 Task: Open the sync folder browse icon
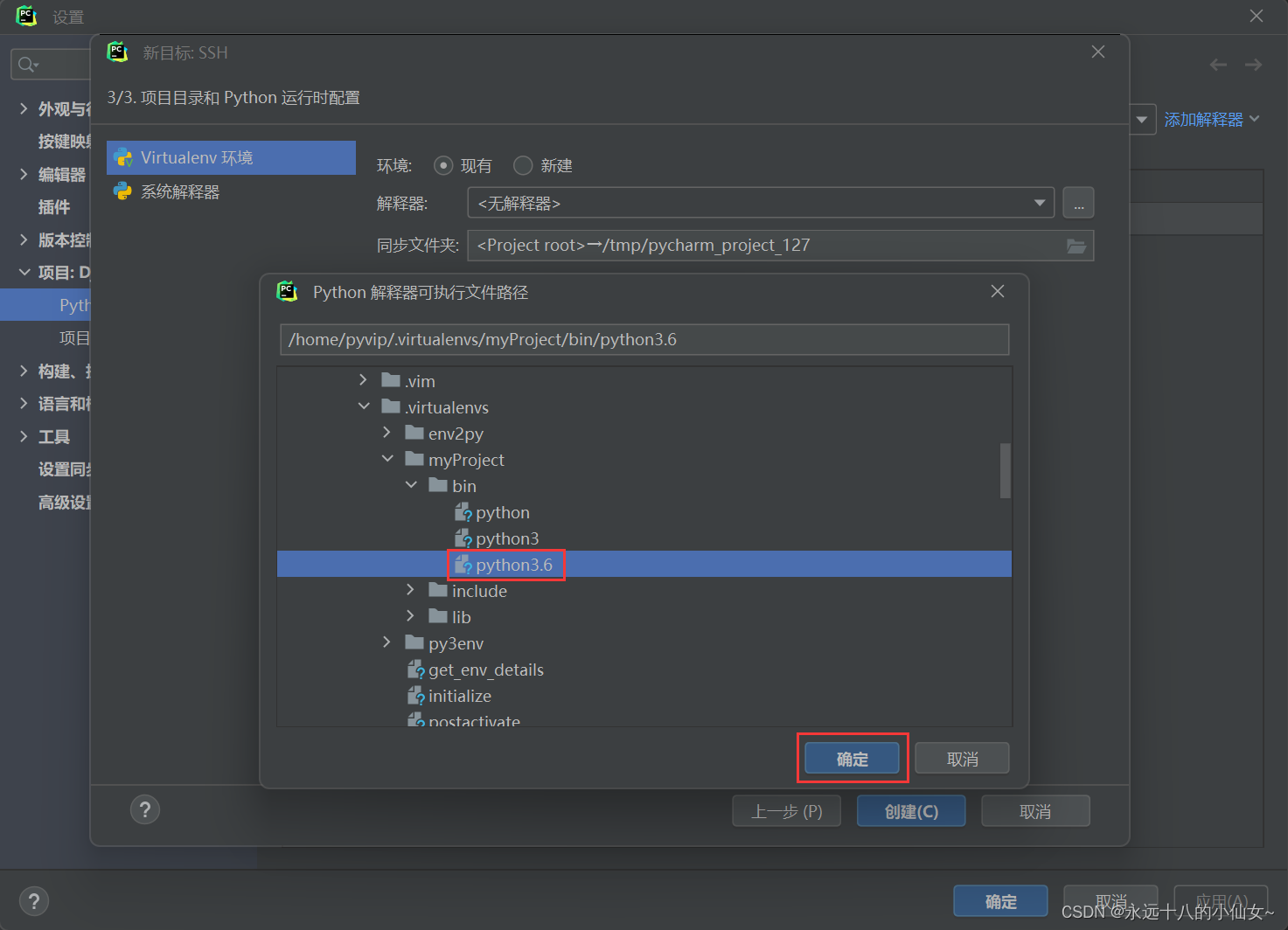pyautogui.click(x=1076, y=246)
